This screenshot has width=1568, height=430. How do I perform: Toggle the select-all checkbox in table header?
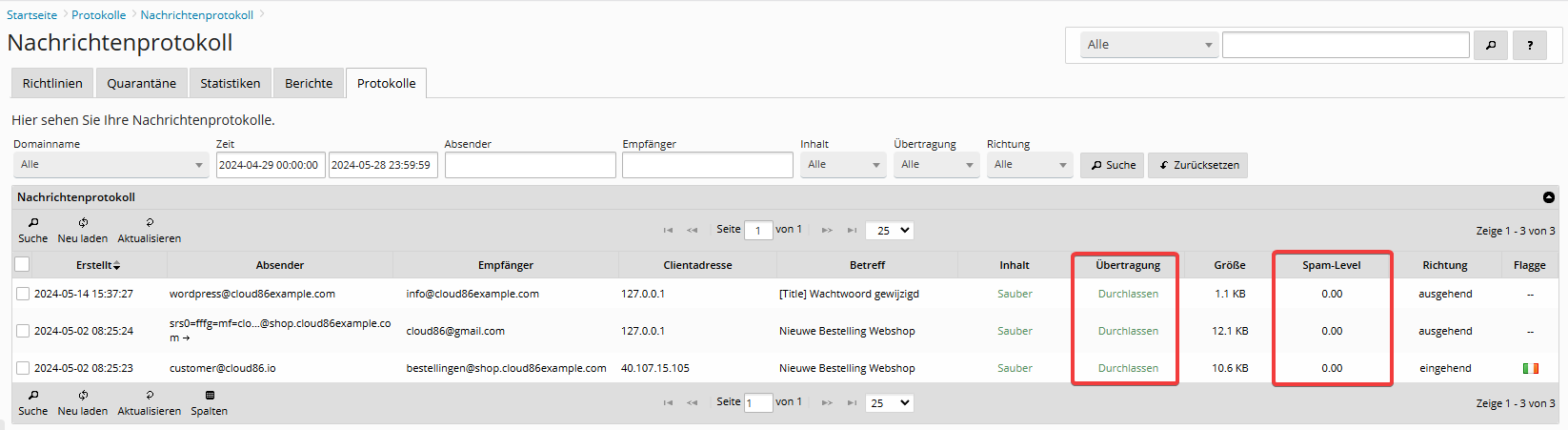point(22,264)
